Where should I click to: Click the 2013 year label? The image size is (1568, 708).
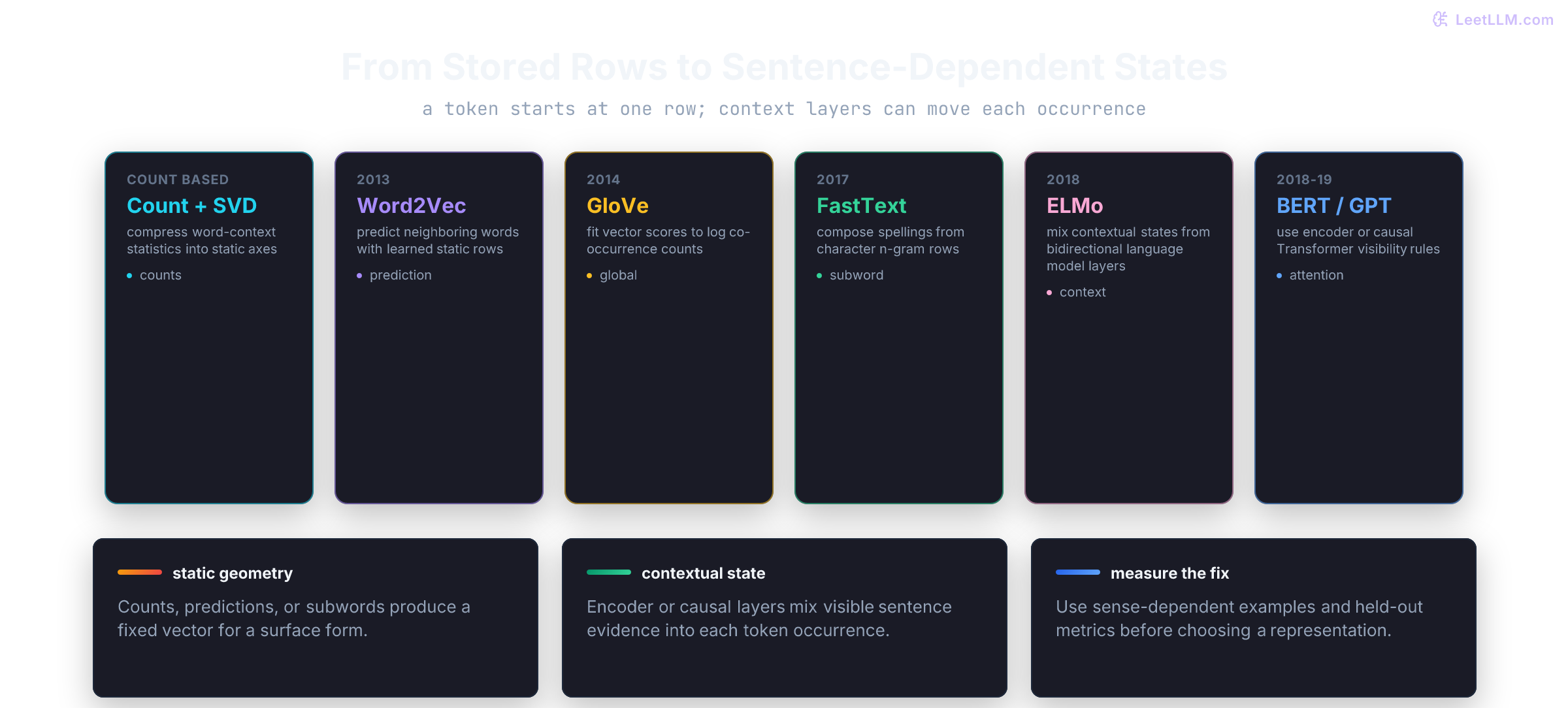pyautogui.click(x=373, y=180)
